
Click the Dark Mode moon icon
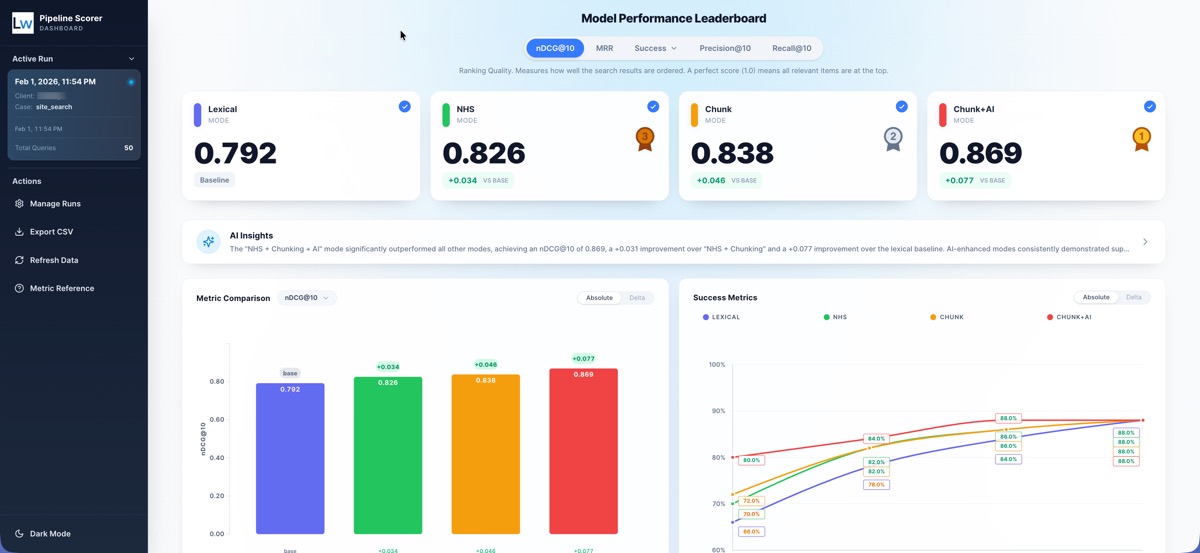coord(19,534)
